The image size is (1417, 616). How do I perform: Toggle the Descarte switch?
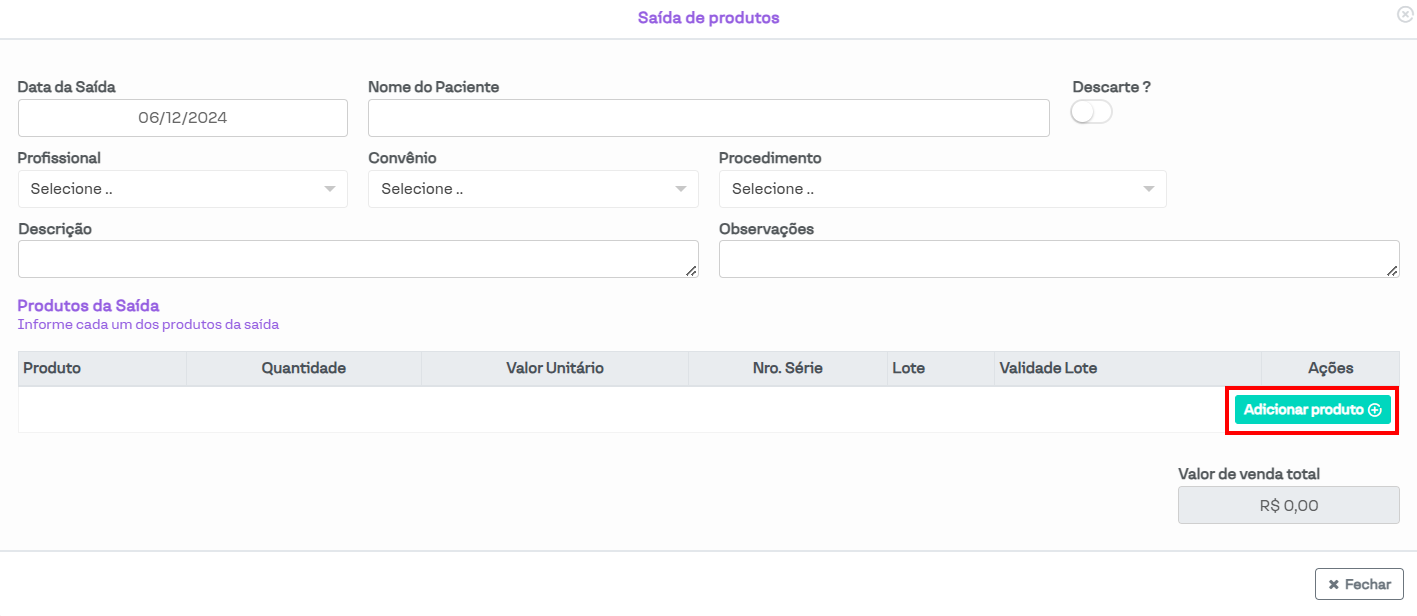click(x=1090, y=113)
